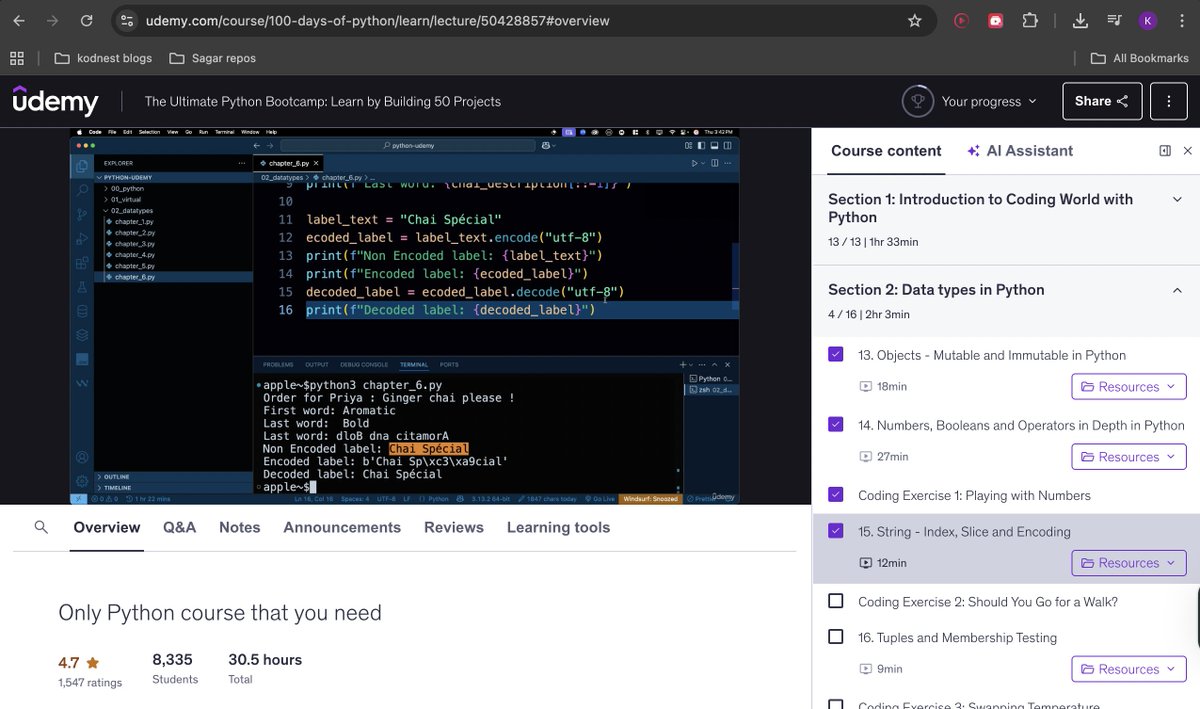Uncheck lecture 14 Numbers, Booleans and Operators
Image resolution: width=1200 pixels, height=709 pixels.
point(836,424)
